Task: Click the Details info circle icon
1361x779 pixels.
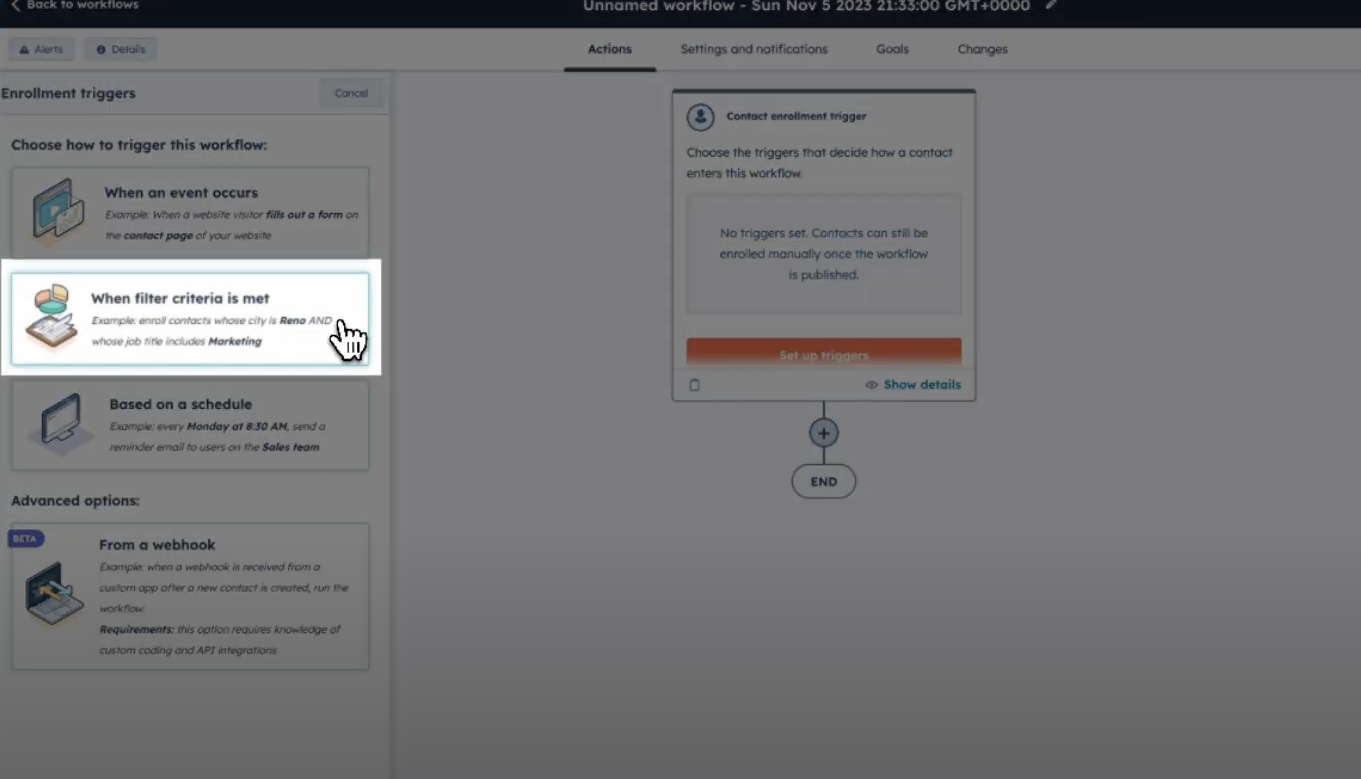Action: click(101, 49)
